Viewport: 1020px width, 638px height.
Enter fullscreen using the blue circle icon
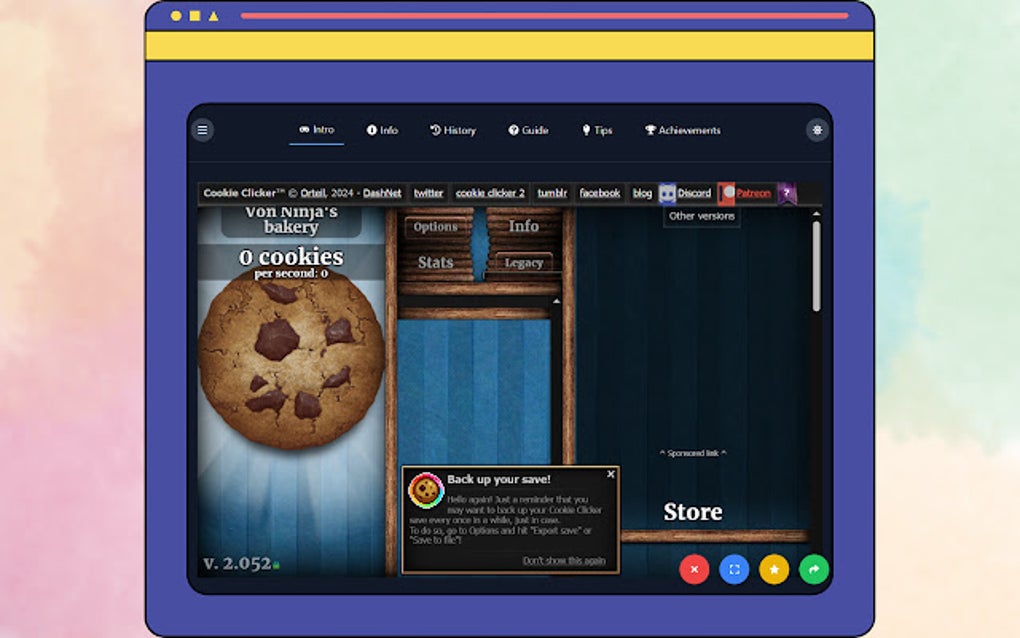pos(734,569)
